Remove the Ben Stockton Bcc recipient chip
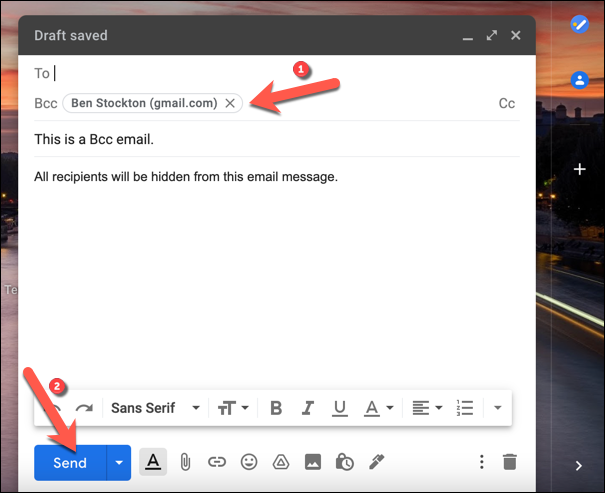Screen dimensions: 605x493 (230, 103)
